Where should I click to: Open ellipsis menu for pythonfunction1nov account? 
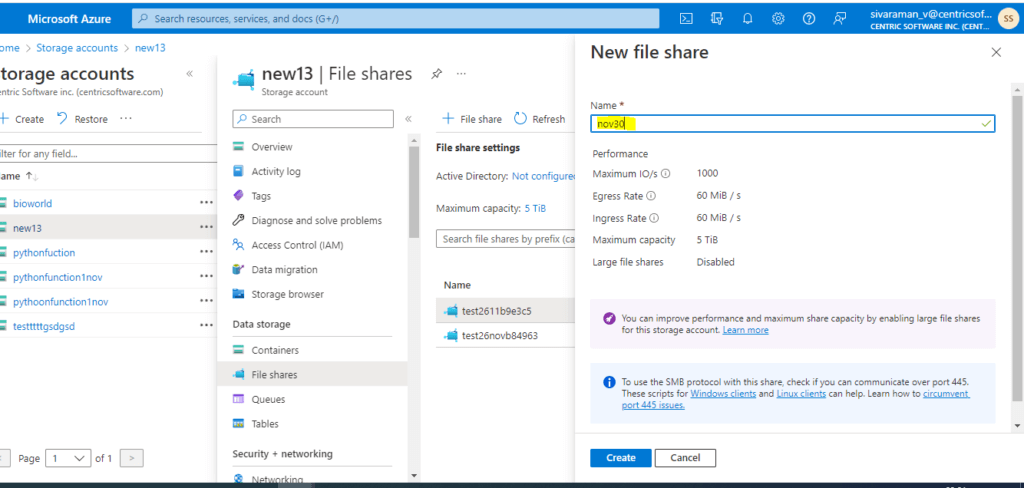pos(206,276)
